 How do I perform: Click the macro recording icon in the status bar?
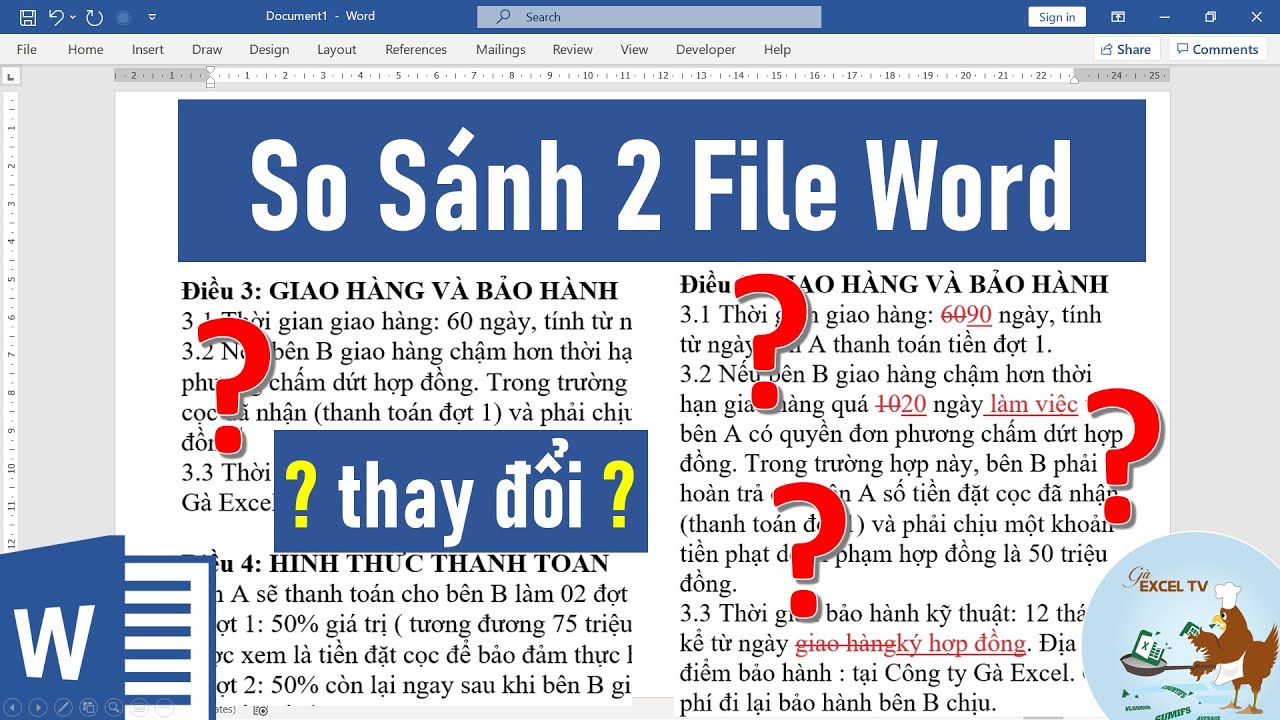261,710
